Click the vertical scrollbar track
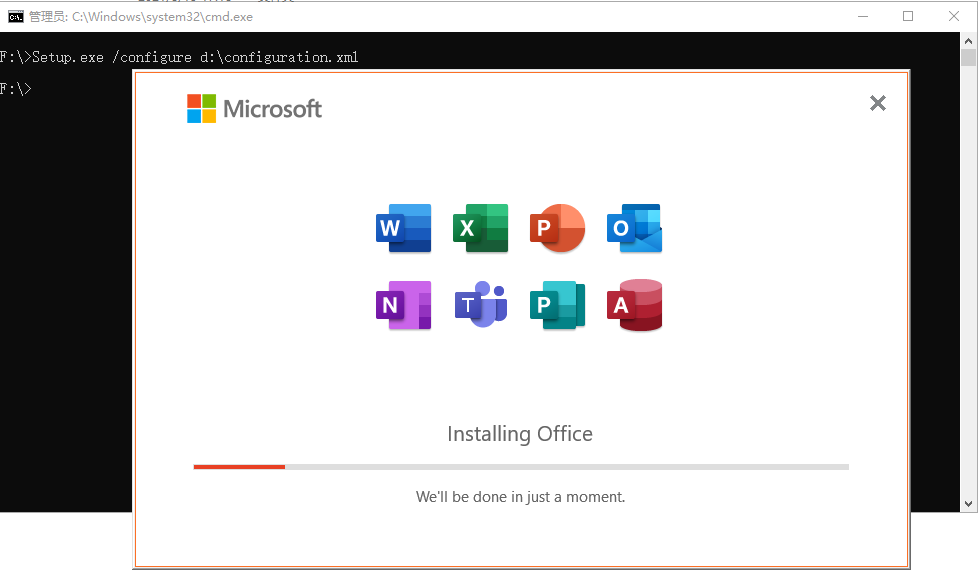The image size is (978, 577). coord(968,280)
